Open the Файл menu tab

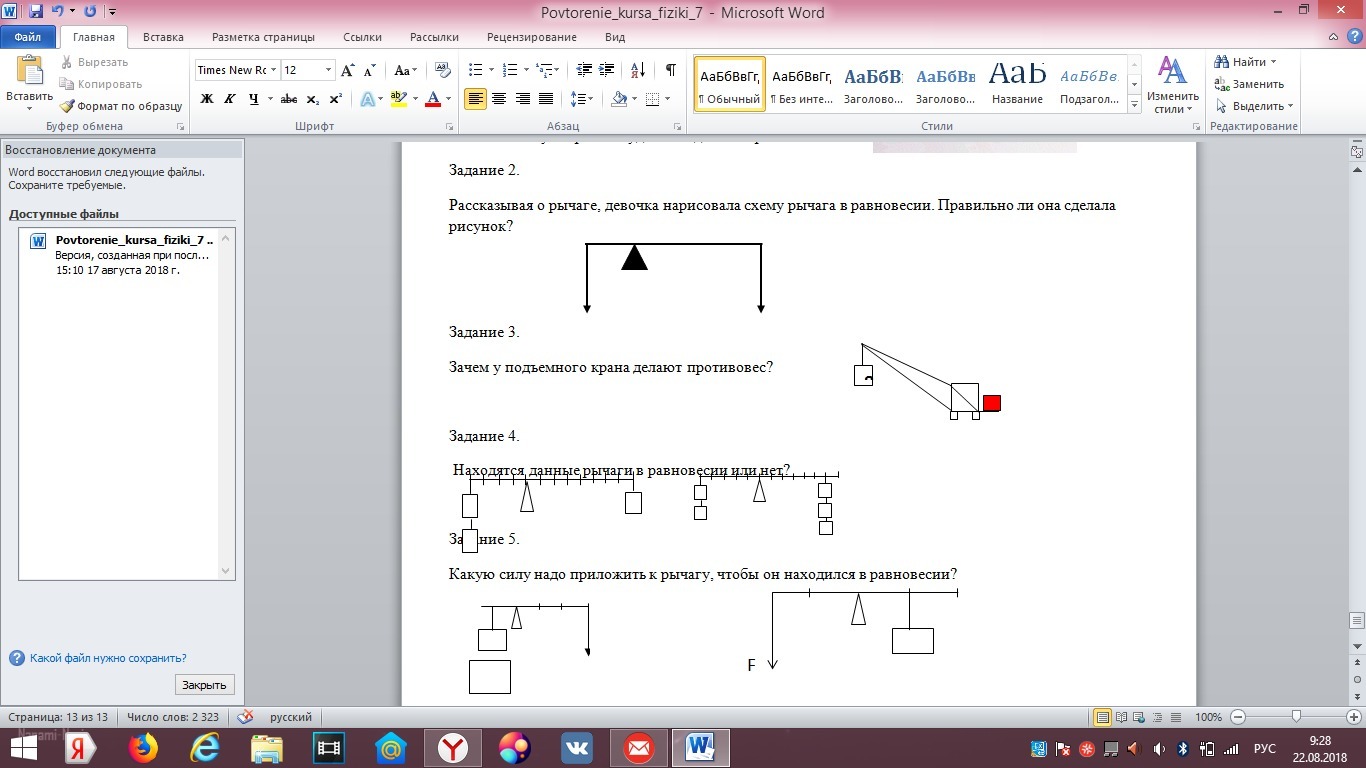click(28, 37)
